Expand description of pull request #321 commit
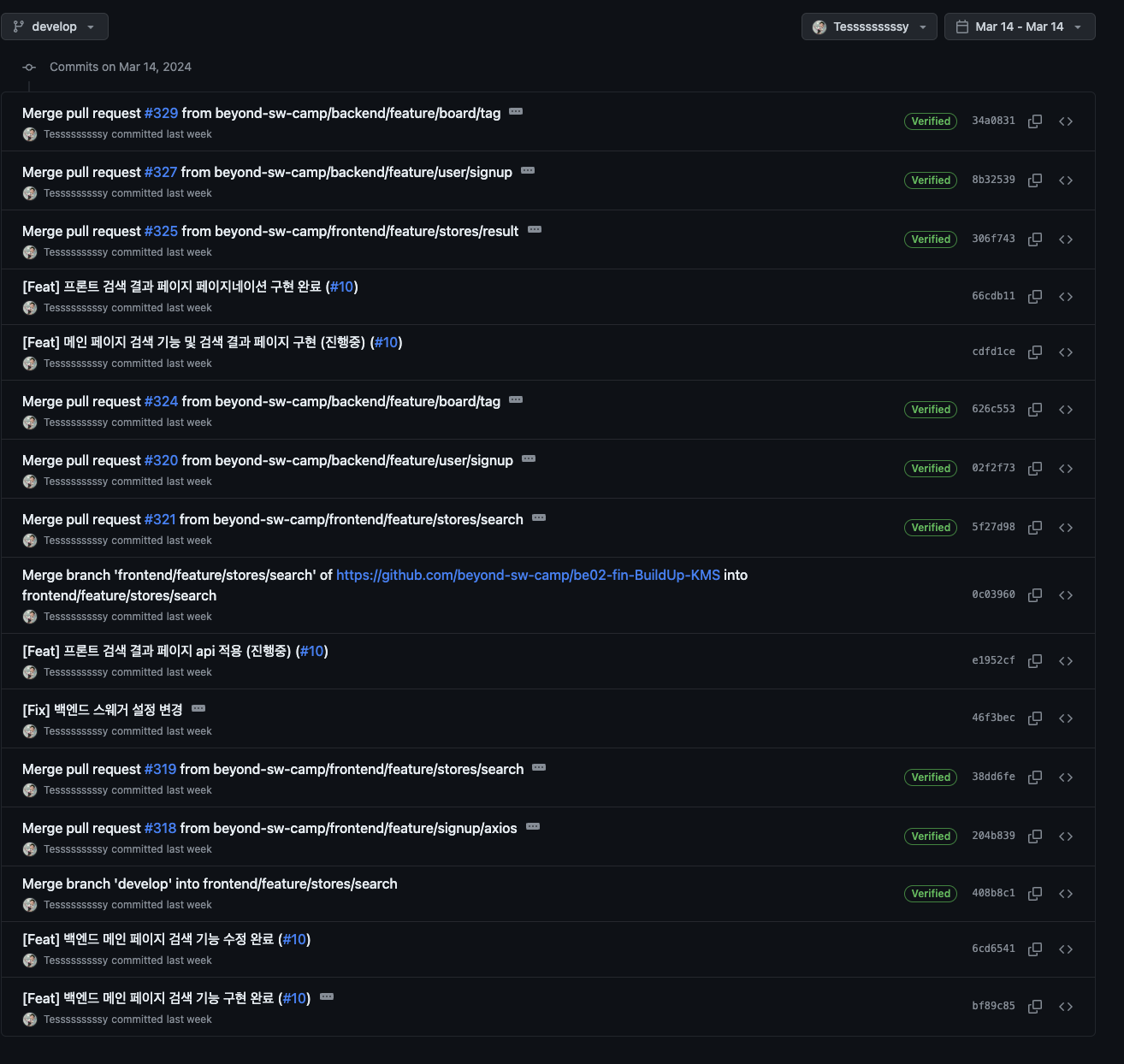1124x1064 pixels. [x=539, y=518]
